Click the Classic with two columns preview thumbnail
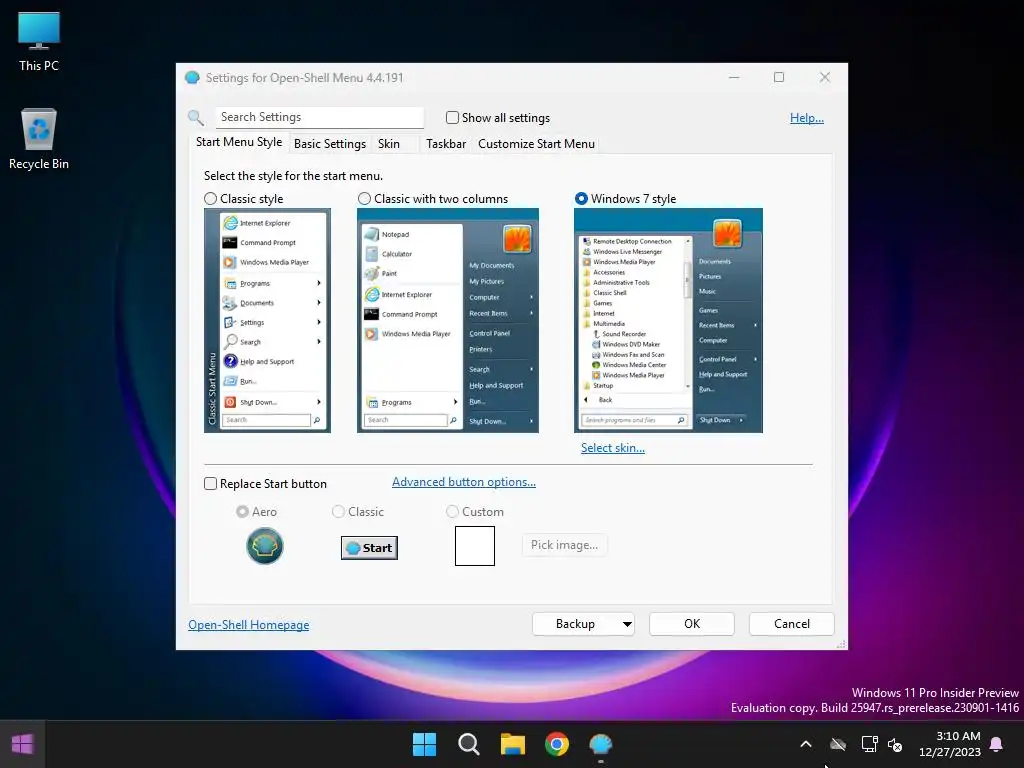The width and height of the screenshot is (1024, 768). (x=448, y=321)
